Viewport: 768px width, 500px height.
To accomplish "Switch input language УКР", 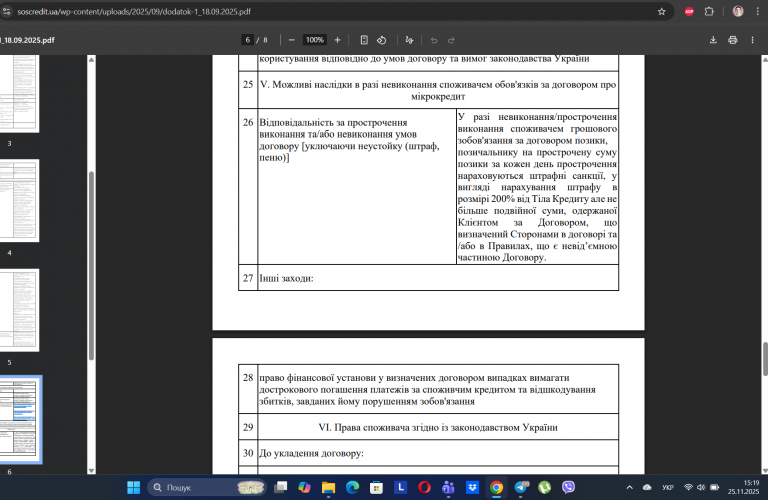I will (668, 487).
